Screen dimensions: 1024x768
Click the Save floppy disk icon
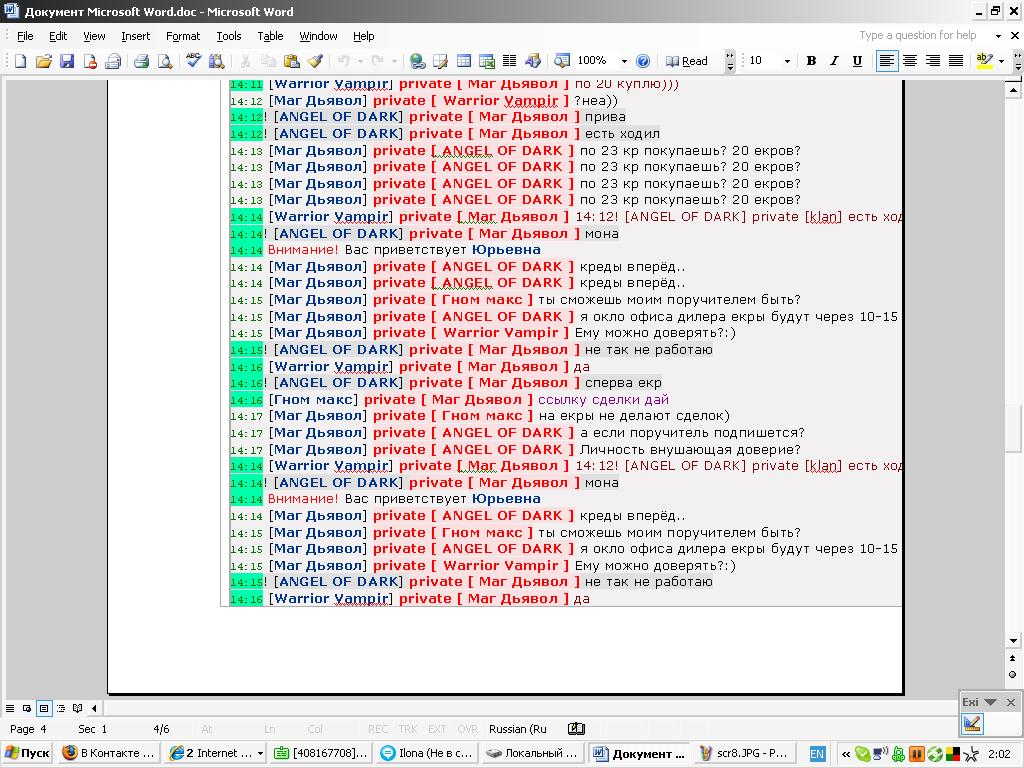pyautogui.click(x=67, y=61)
